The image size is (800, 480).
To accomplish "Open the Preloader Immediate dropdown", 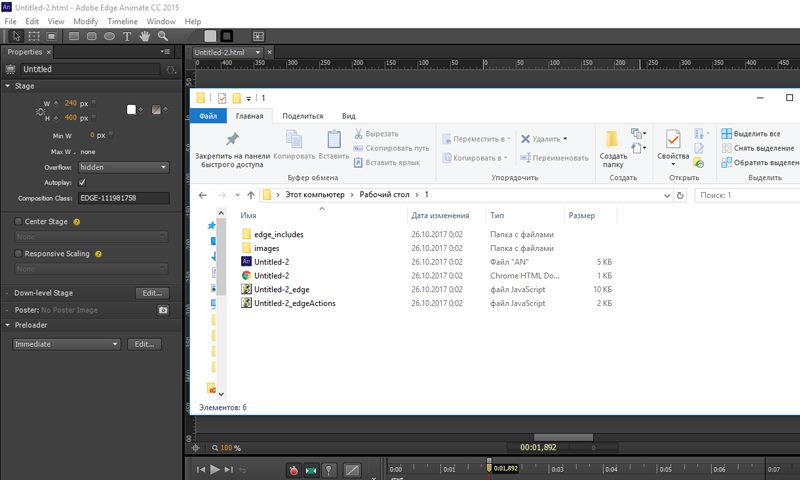I will (66, 344).
